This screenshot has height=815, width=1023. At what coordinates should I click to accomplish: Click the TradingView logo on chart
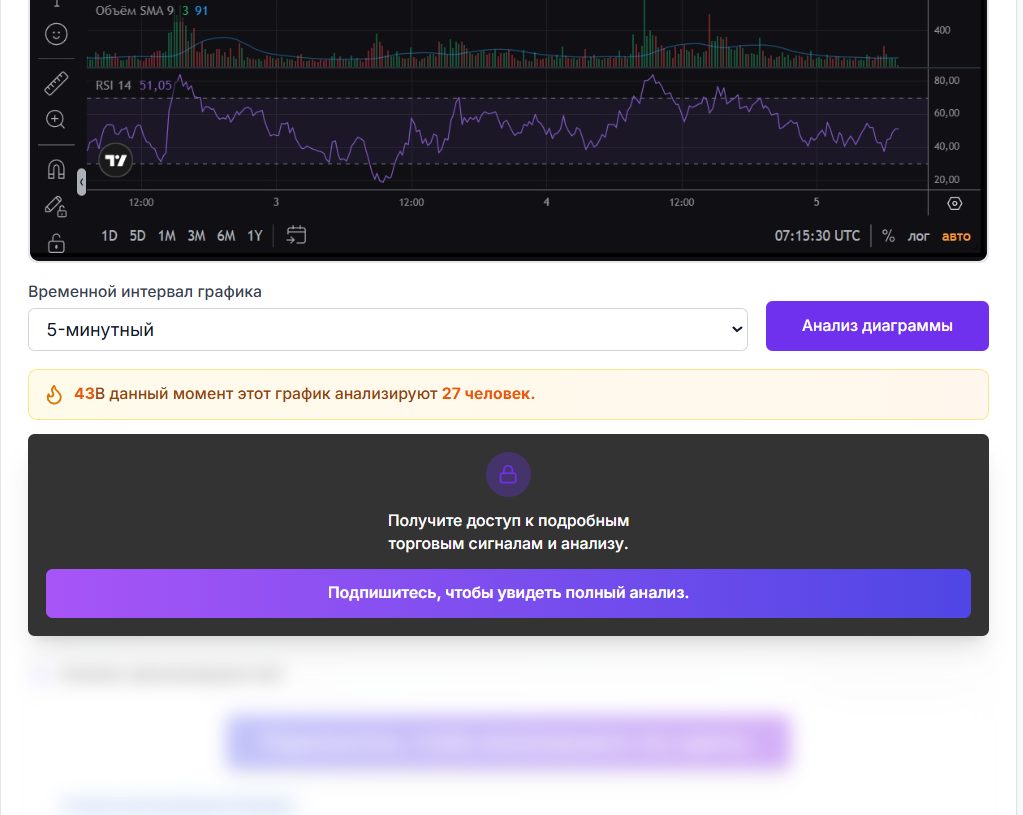pos(116,160)
